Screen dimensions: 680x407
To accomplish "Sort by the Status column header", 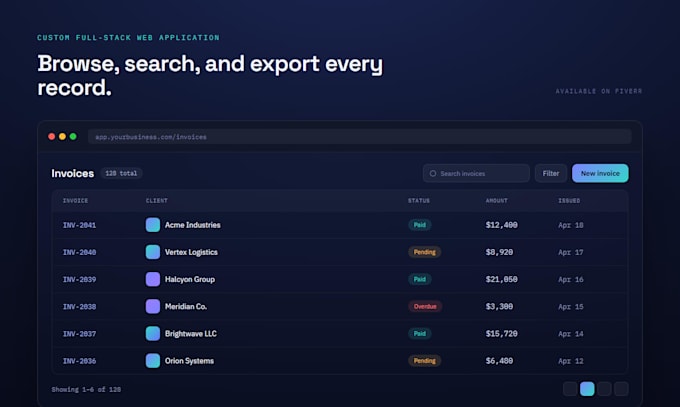I will 419,200.
